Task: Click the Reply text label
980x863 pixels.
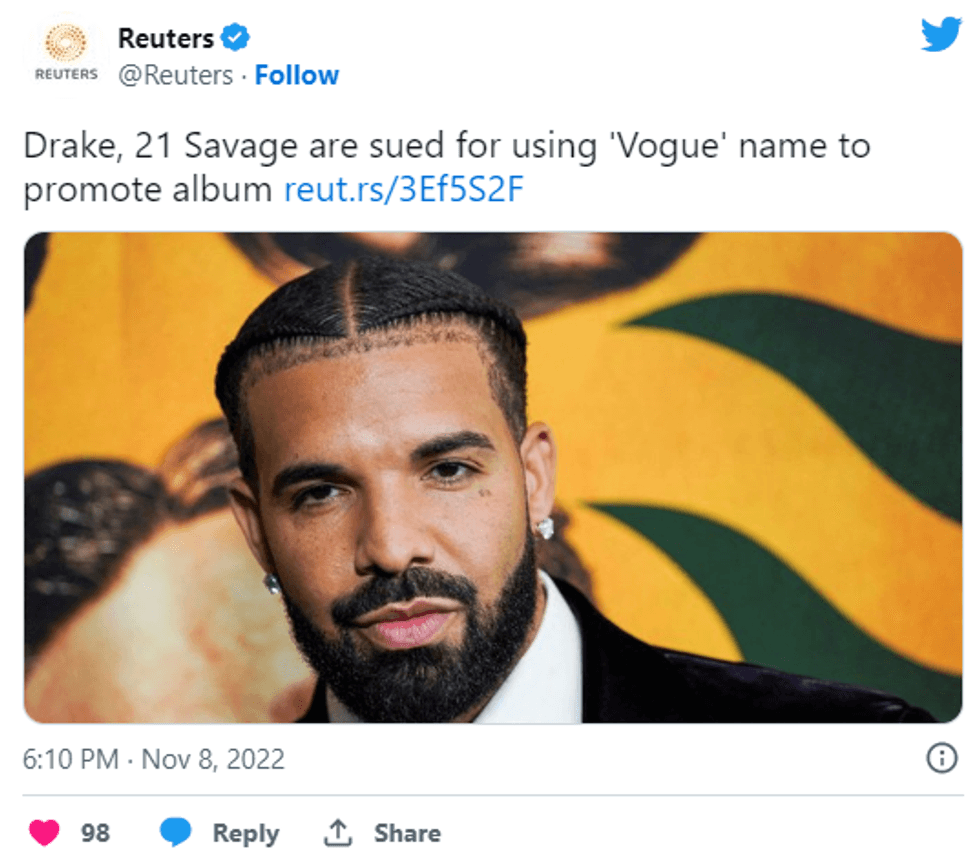Action: (246, 833)
